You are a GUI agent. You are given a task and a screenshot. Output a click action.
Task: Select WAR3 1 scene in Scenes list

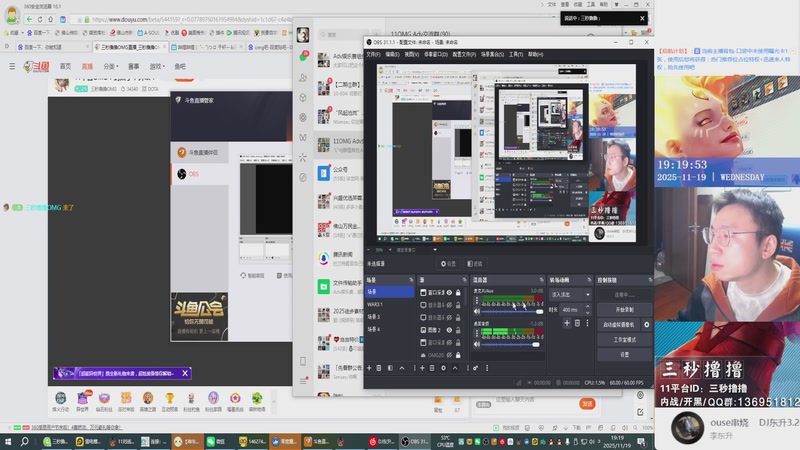pos(390,304)
